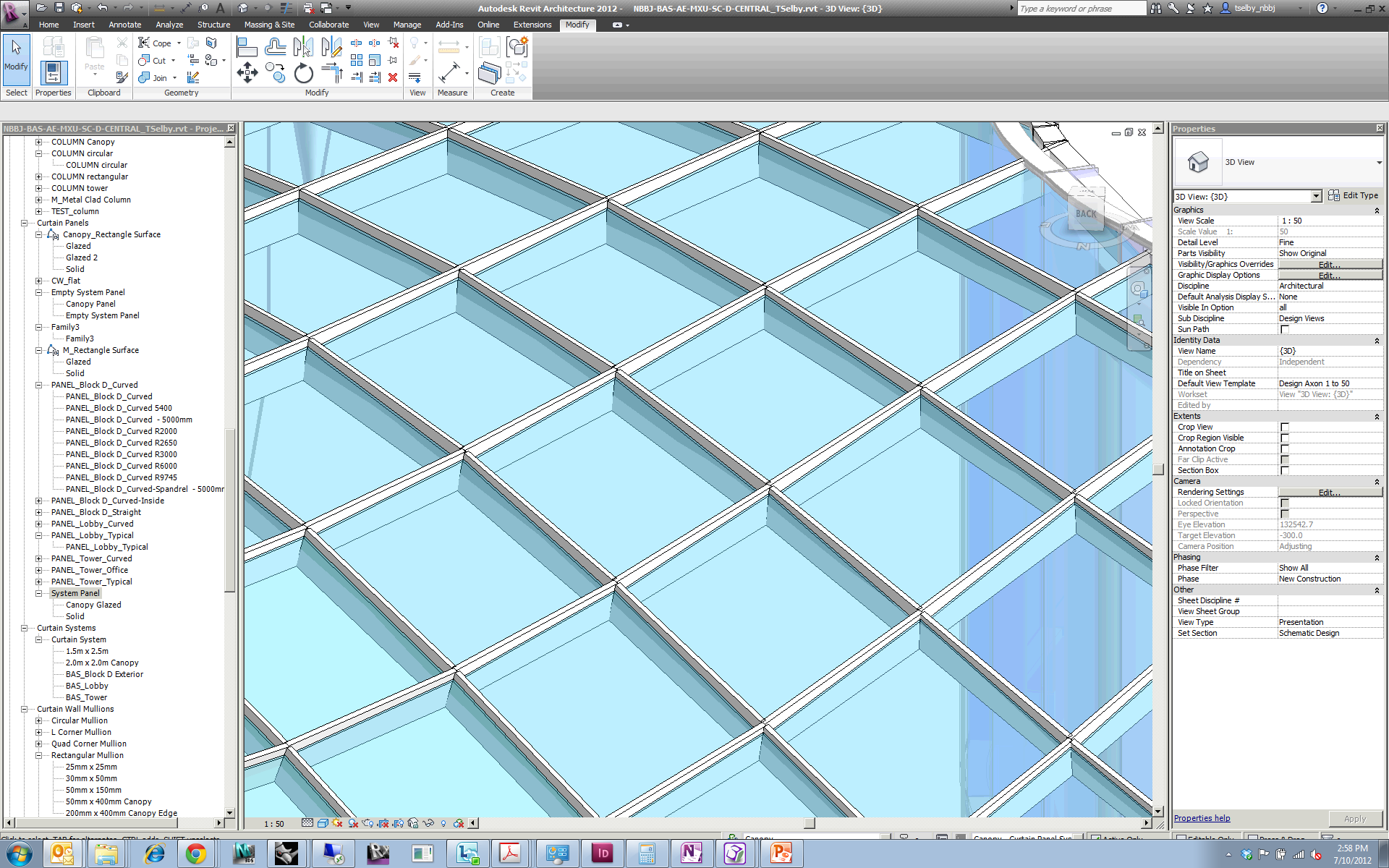Toggle the Properties palette button in ribbon

click(x=54, y=73)
